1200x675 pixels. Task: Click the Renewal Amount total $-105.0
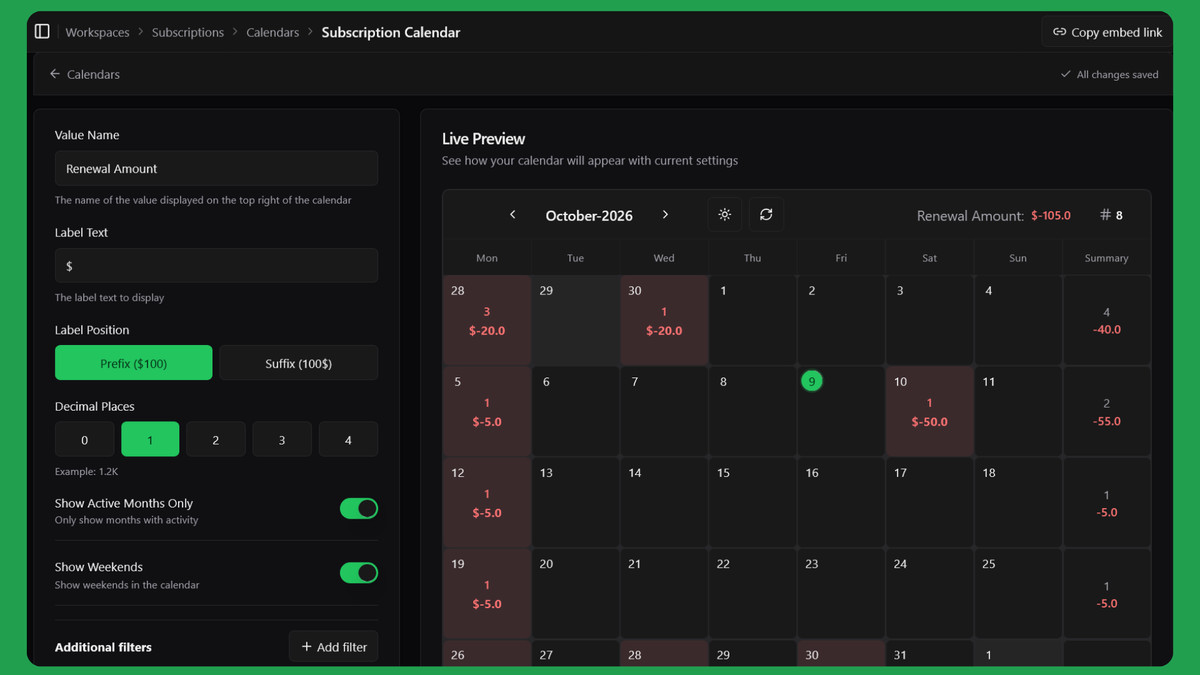click(1051, 215)
